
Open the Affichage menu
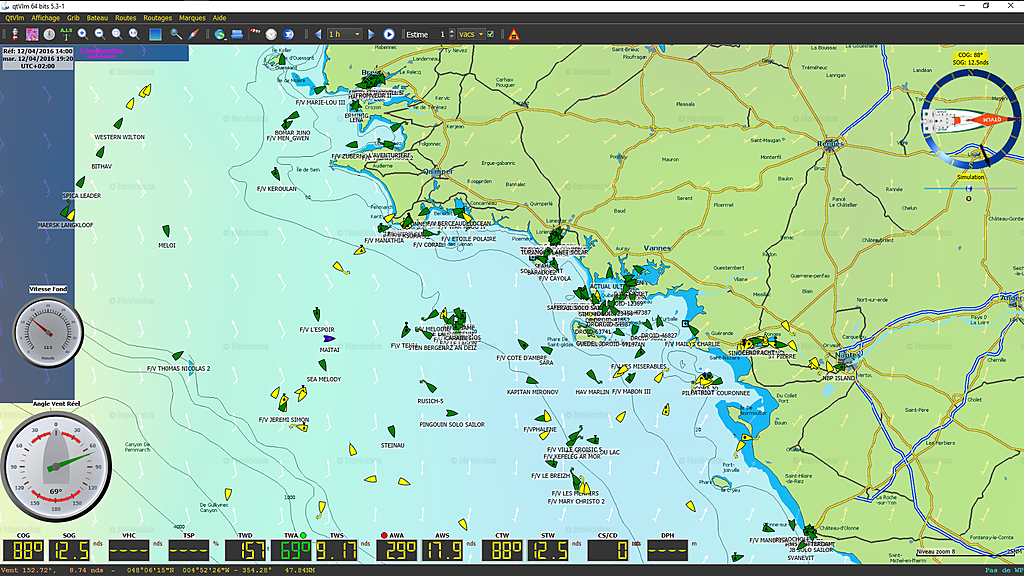tap(46, 18)
